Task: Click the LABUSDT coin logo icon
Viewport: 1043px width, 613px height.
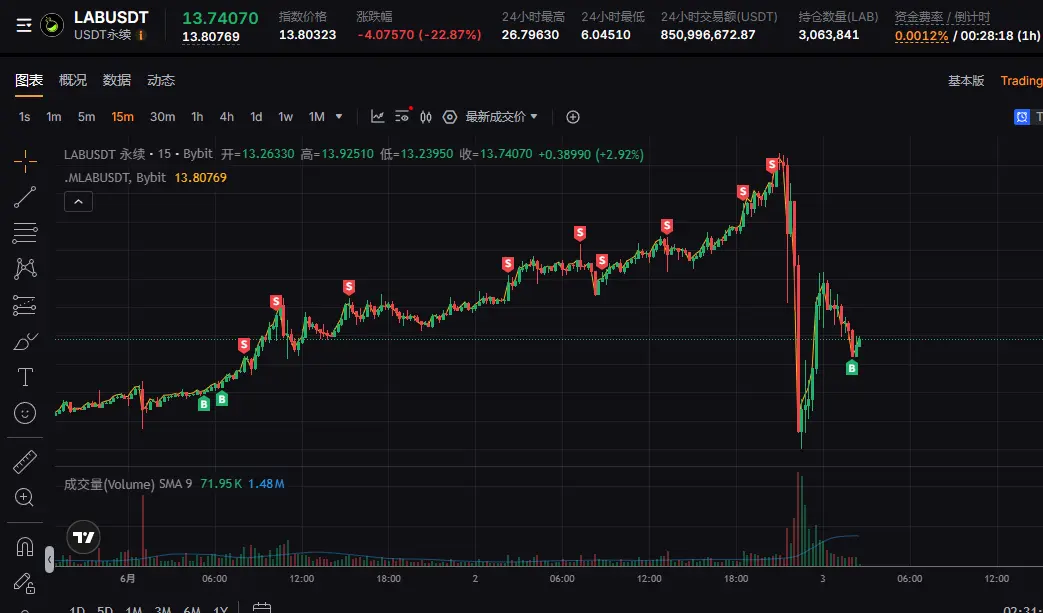Action: (x=52, y=25)
